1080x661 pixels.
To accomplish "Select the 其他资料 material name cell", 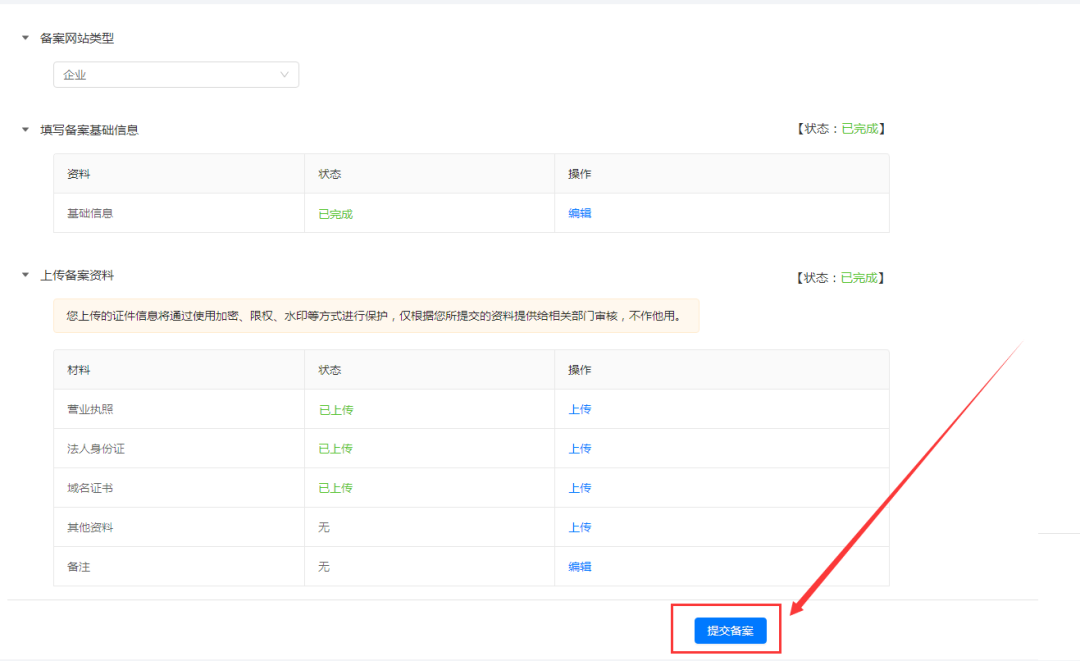I will point(90,528).
